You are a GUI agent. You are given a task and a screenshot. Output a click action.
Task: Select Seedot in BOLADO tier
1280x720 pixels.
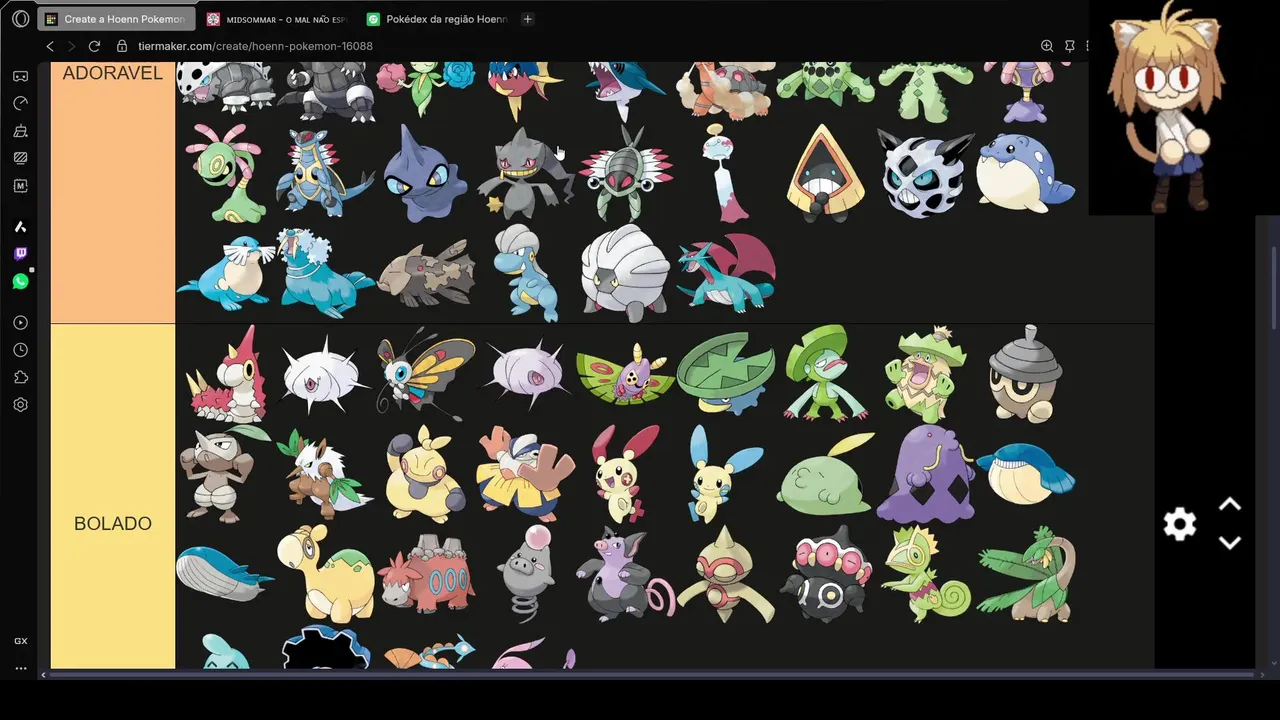coord(1026,374)
